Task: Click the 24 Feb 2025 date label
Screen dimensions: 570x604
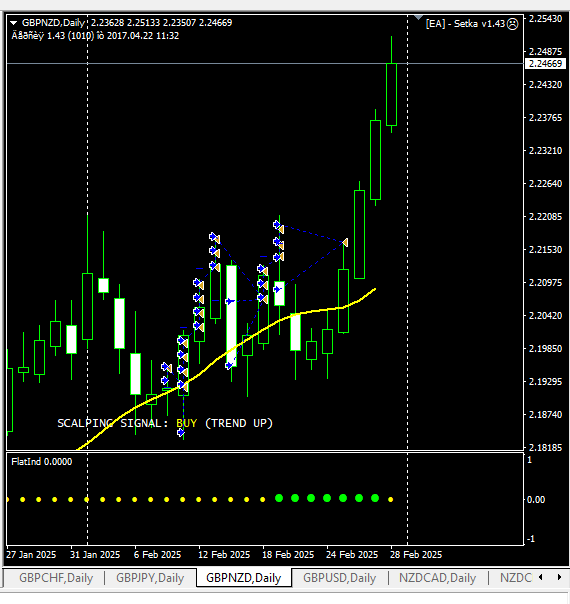Action: click(352, 555)
